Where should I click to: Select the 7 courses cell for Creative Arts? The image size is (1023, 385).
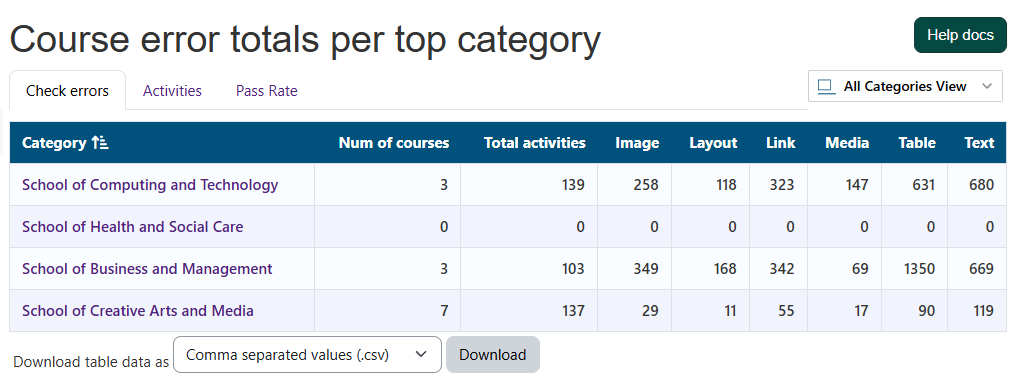click(x=388, y=311)
